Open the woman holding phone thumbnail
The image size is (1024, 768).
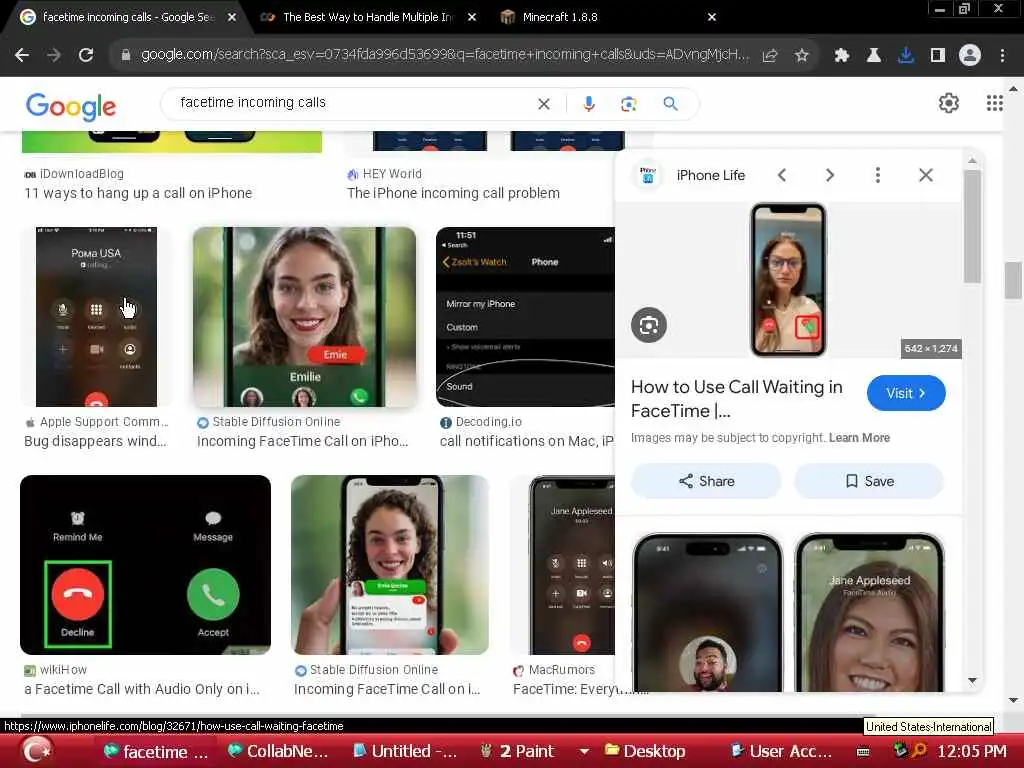[x=390, y=565]
